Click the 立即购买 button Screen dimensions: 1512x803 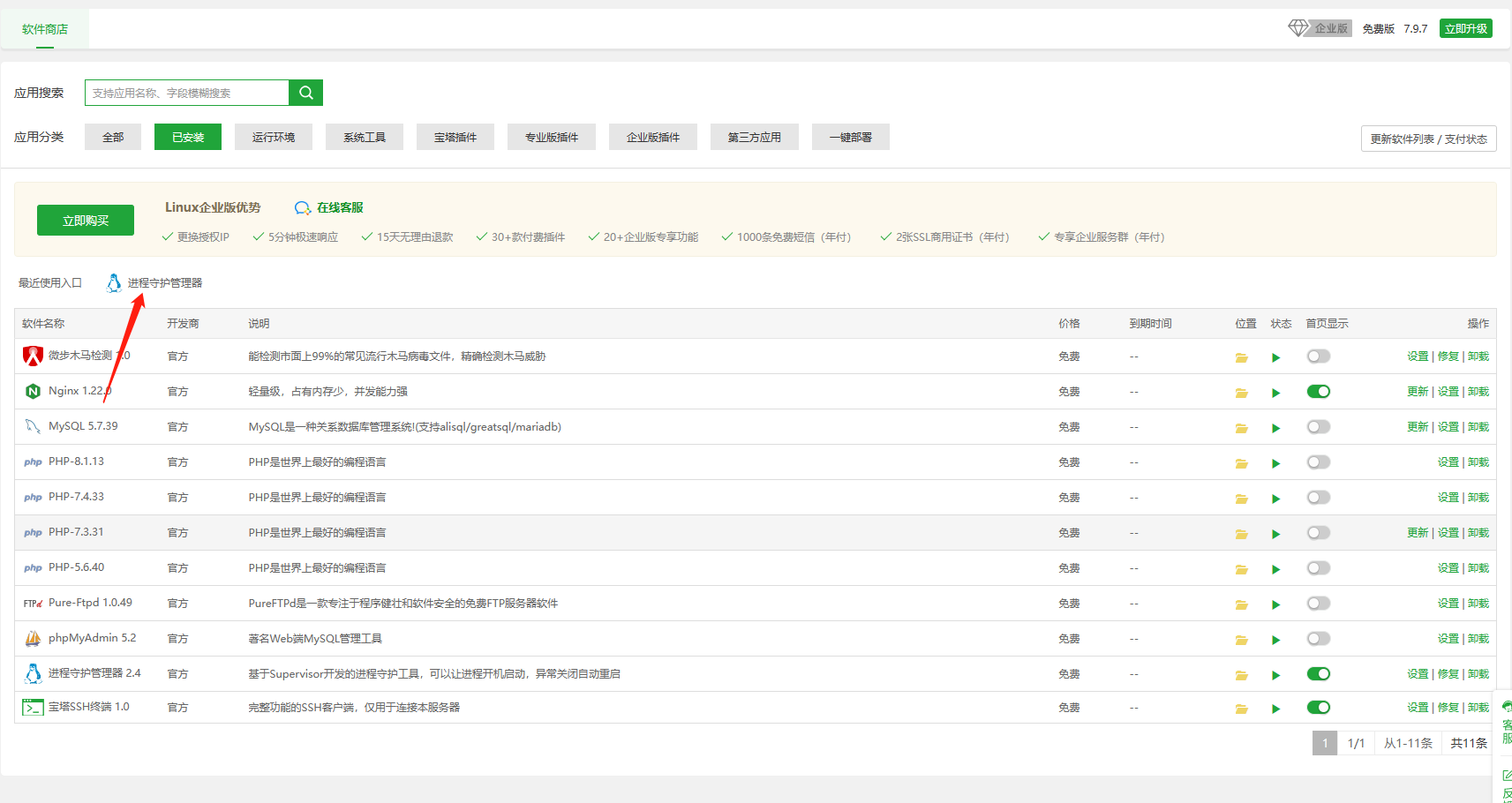(86, 221)
